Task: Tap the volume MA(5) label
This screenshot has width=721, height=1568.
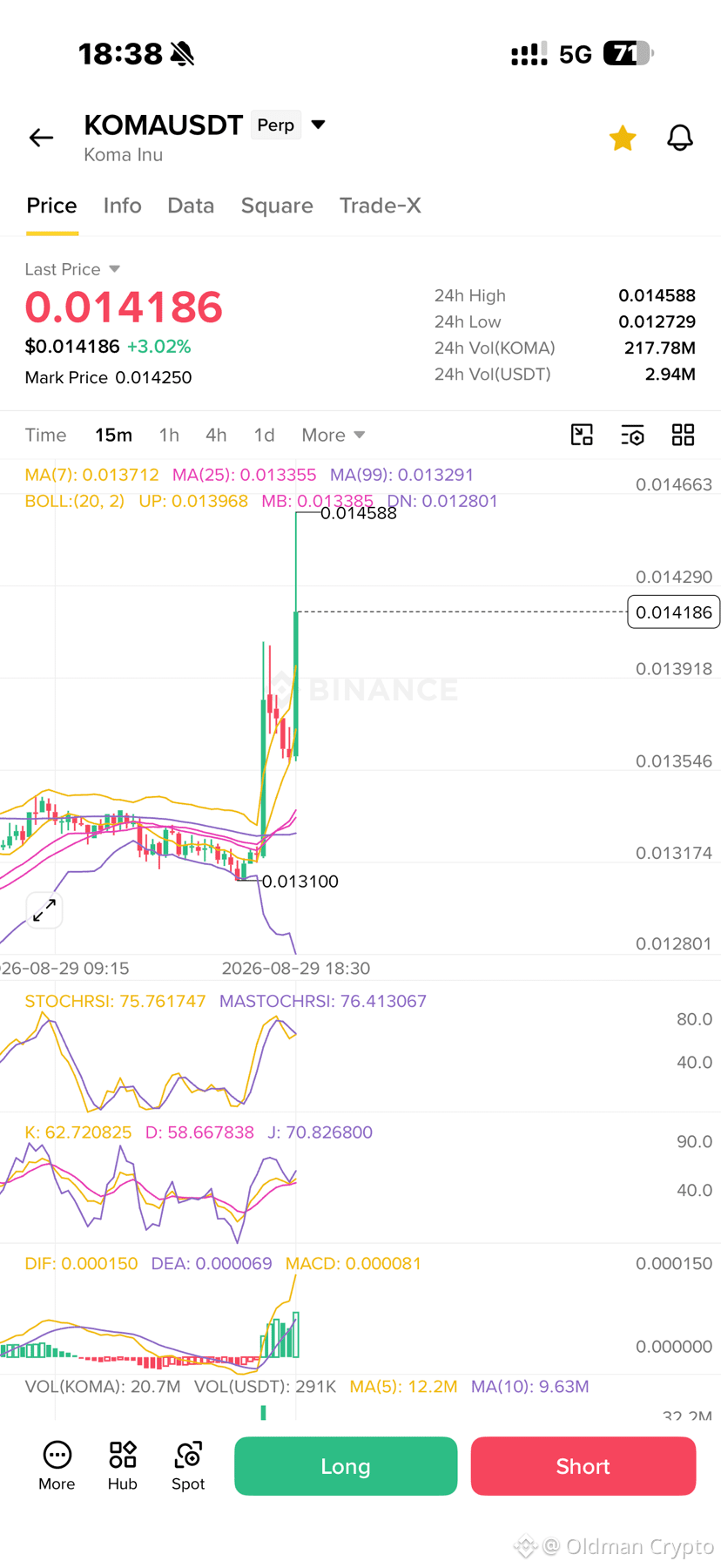Action: coord(403,1386)
